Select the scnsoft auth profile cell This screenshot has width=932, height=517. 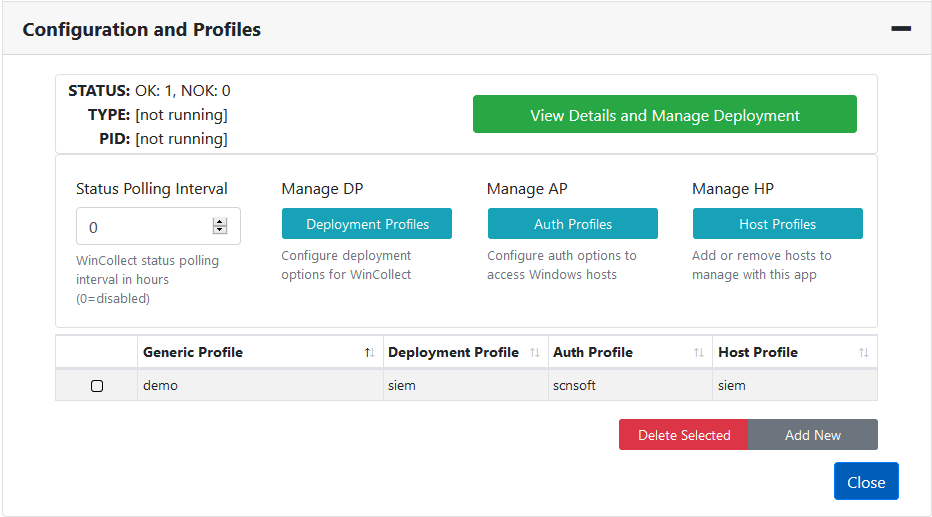click(x=575, y=386)
